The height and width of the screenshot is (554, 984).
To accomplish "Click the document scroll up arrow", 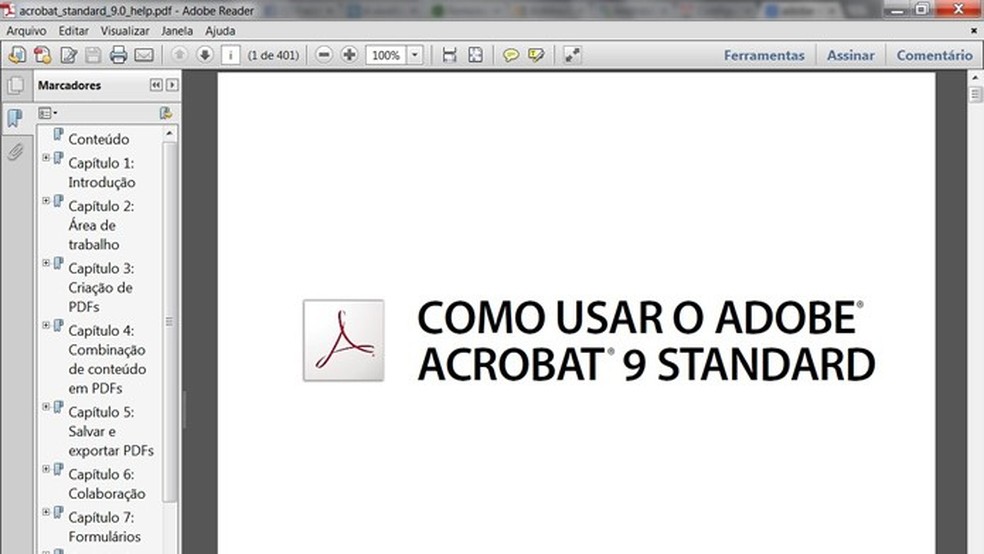I will (x=975, y=78).
